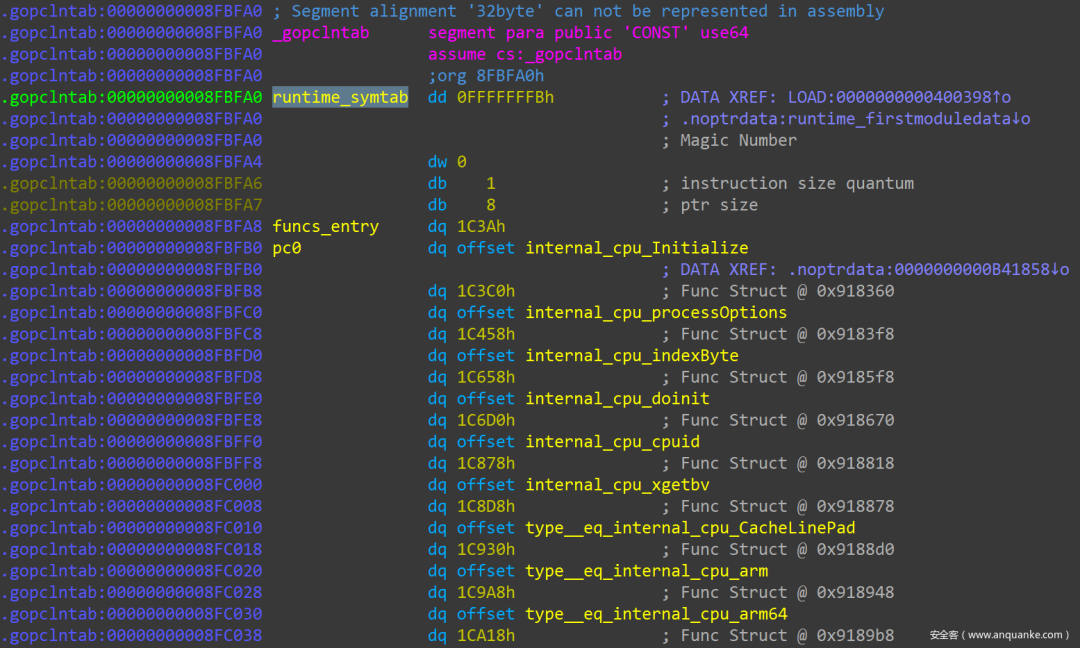The image size is (1080, 648).
Task: Click the type__eq_internal_cpu_arm symbol
Action: (x=646, y=571)
